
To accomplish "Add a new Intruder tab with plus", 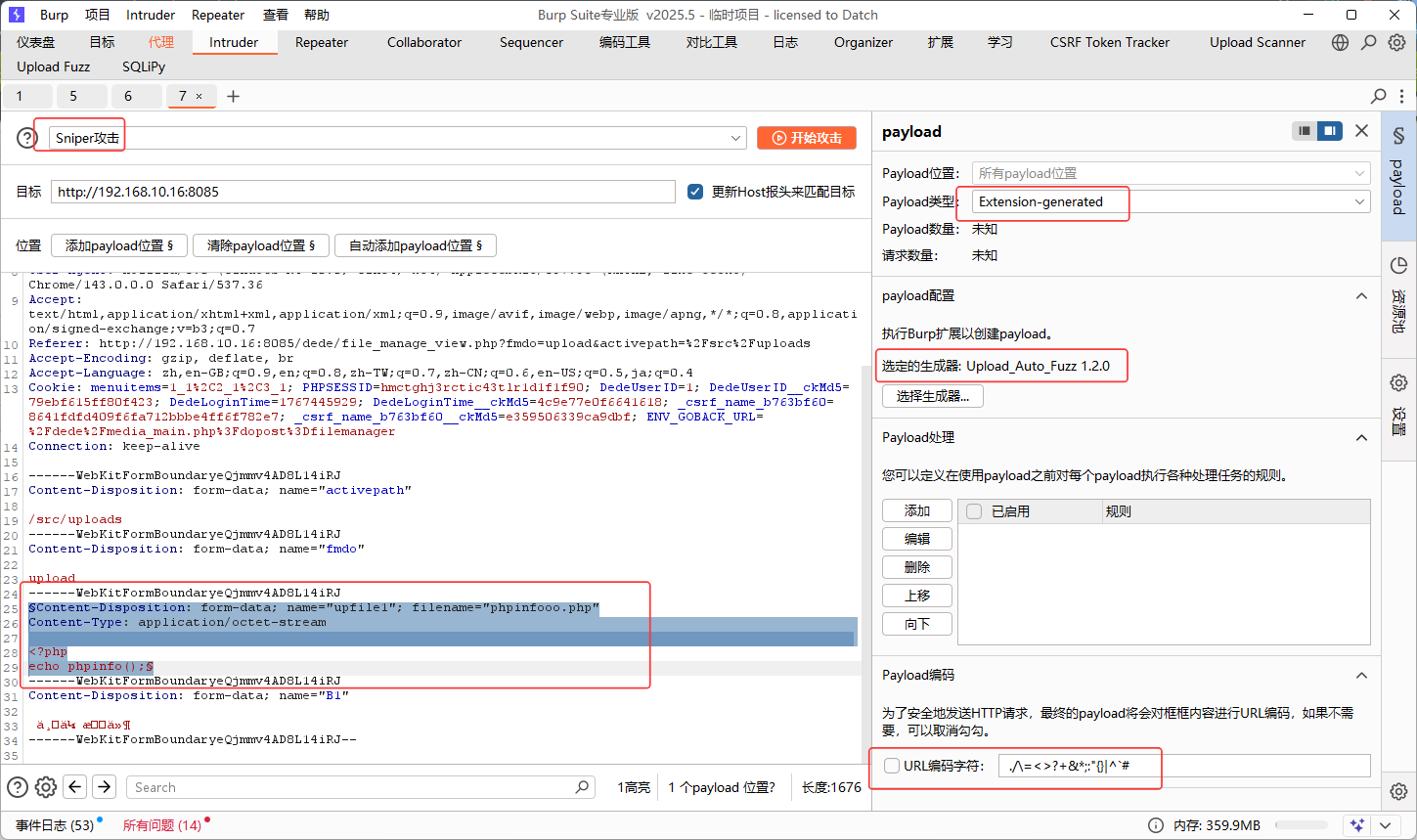I will [233, 96].
